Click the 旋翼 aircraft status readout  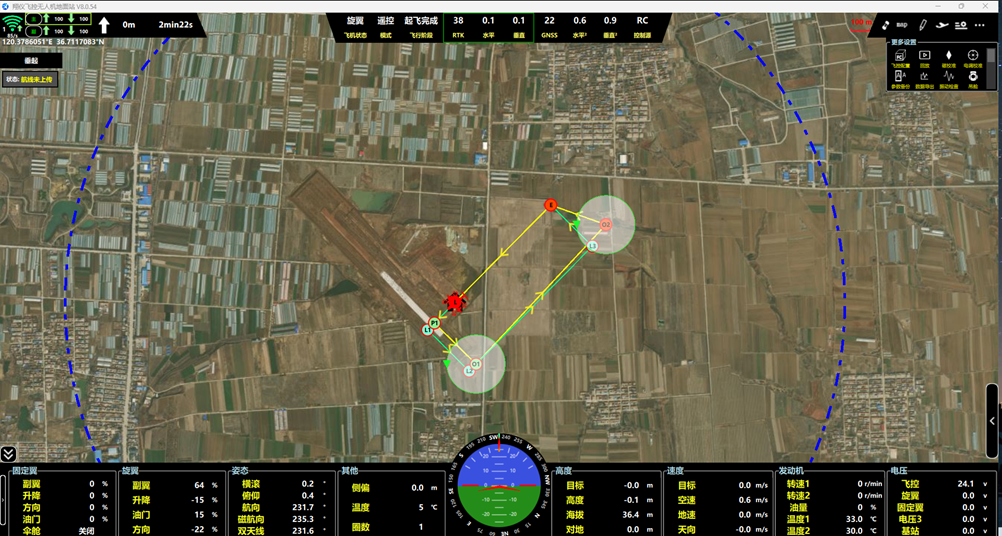coord(355,20)
